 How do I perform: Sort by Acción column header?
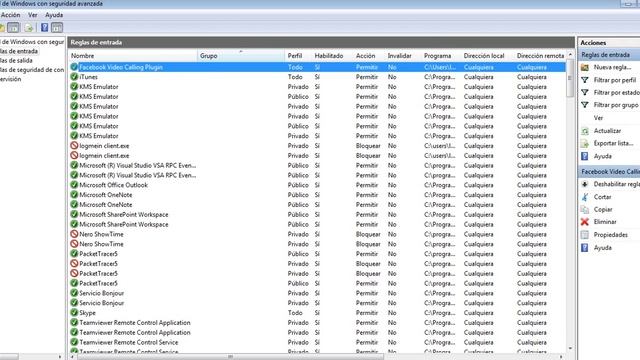pyautogui.click(x=369, y=56)
